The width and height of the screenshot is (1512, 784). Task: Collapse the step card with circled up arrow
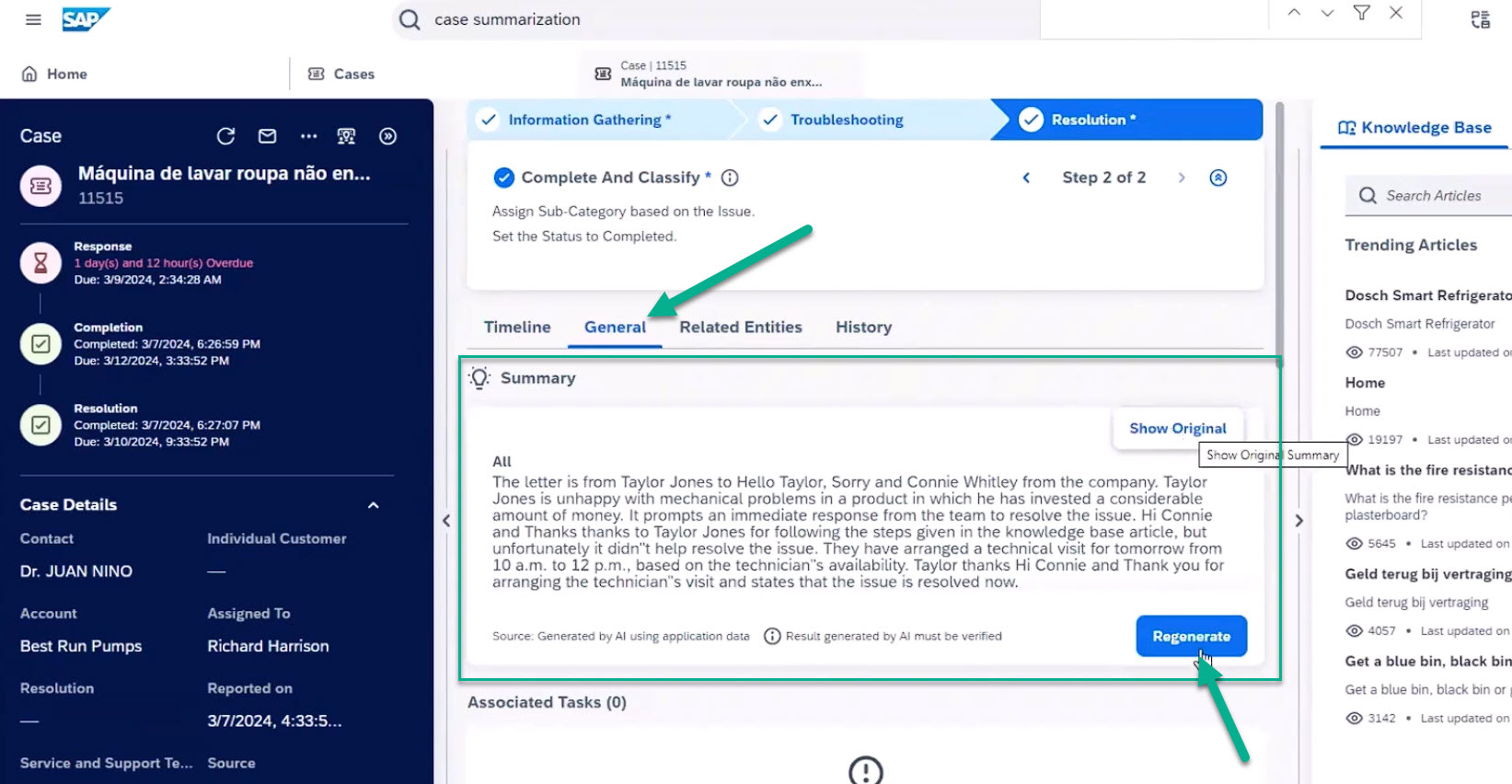1218,178
